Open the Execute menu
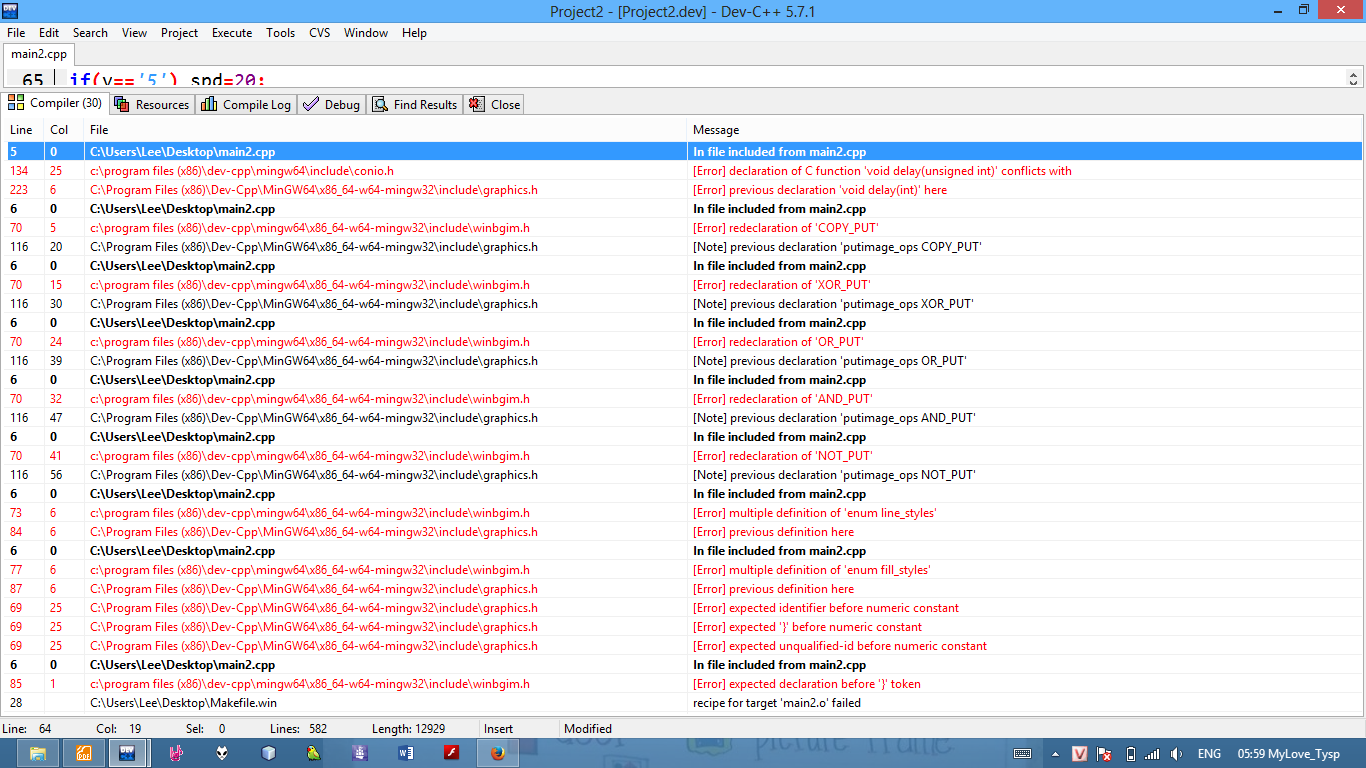The image size is (1366, 768). pyautogui.click(x=232, y=33)
